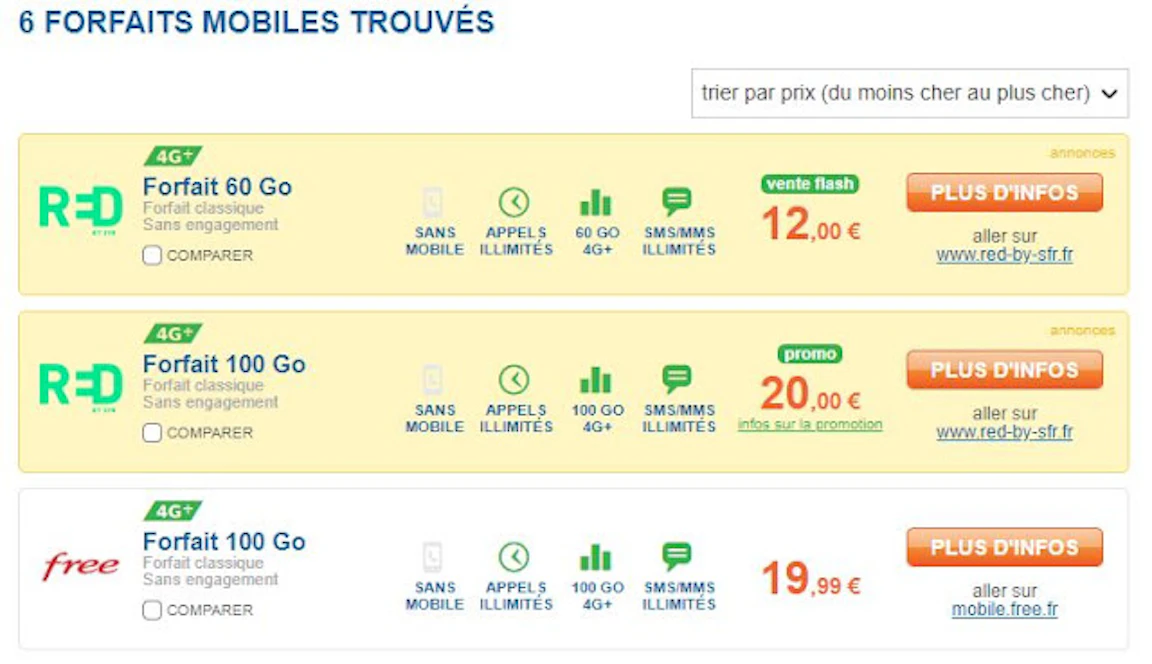Tick the Comparer checkbox for RED Forfait 100 Go
This screenshot has width=1152, height=664.
tap(152, 433)
